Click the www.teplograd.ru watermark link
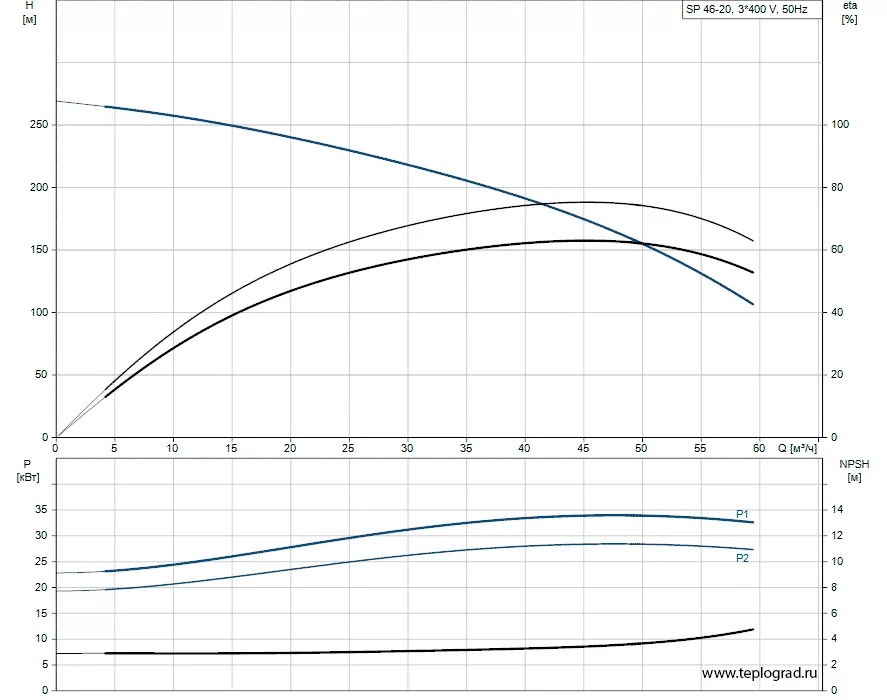The image size is (887, 700). click(x=759, y=673)
